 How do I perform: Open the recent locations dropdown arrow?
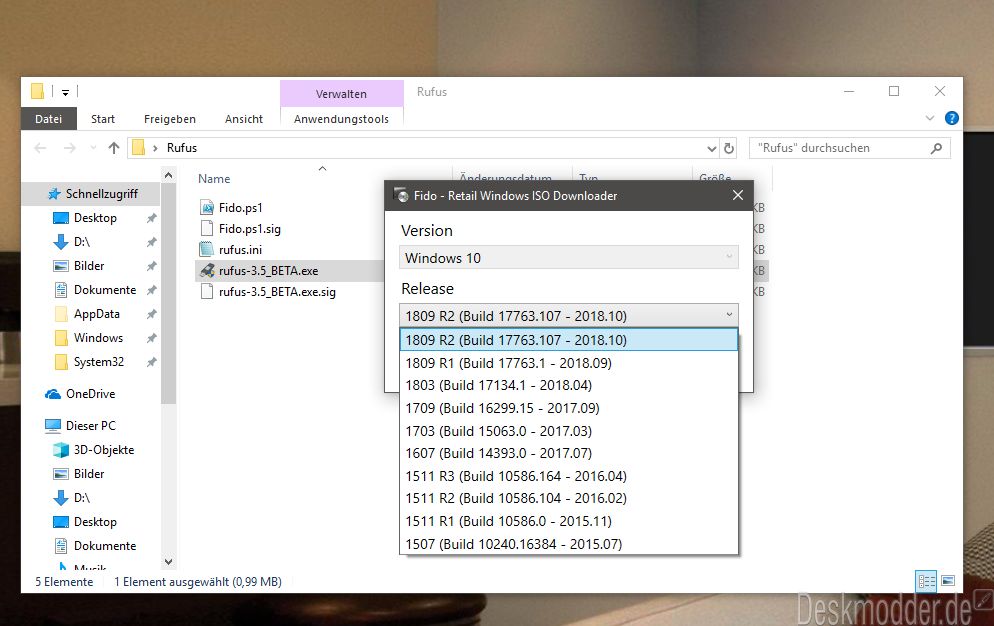click(93, 148)
